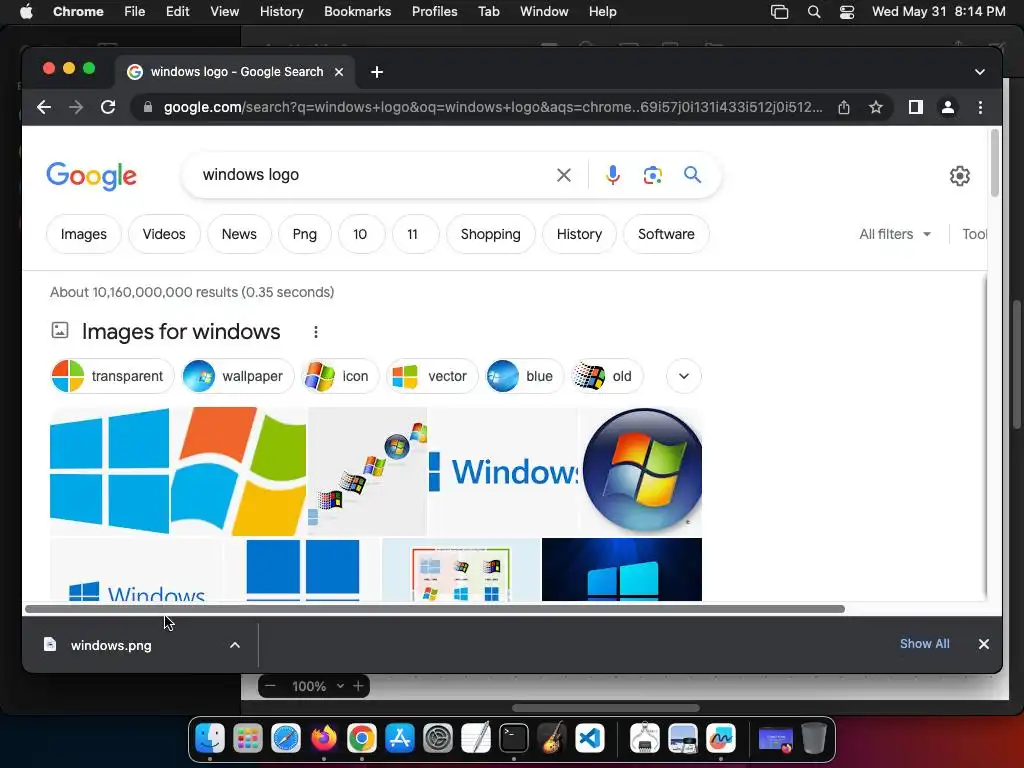Image resolution: width=1024 pixels, height=768 pixels.
Task: Open Finder from the Dock
Action: pos(210,739)
